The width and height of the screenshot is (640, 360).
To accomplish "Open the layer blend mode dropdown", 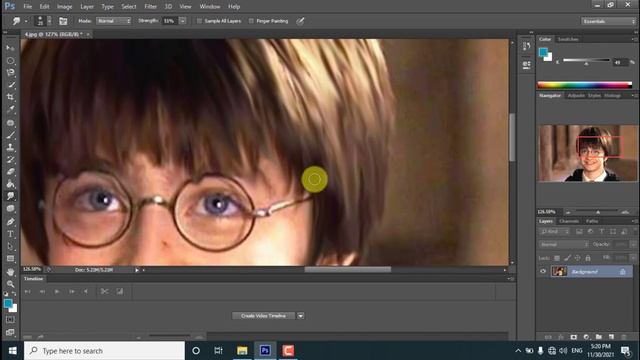I will point(564,244).
